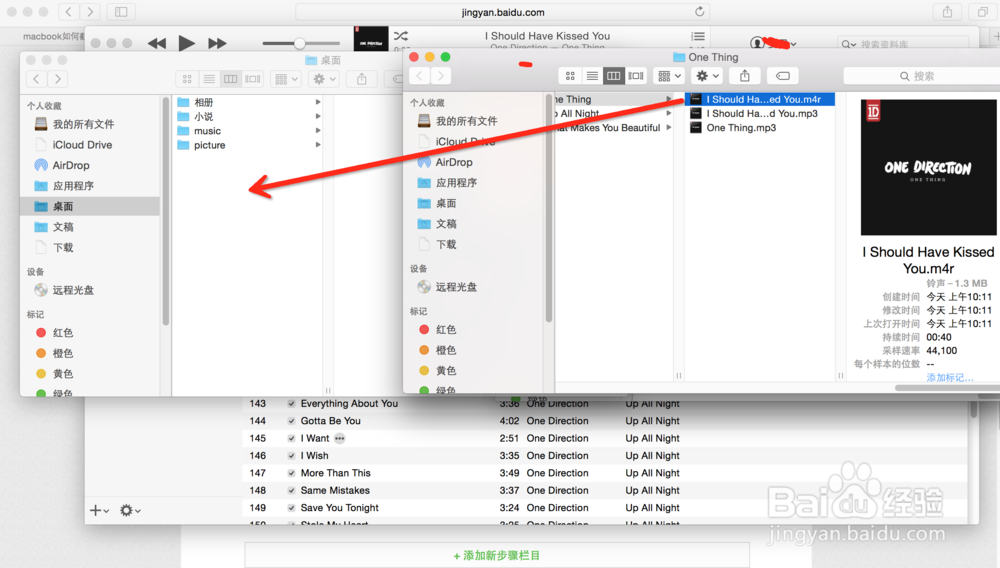Select I Should Ha...d You.mp3 file
Viewport: 1000px width, 568px height.
[759, 113]
